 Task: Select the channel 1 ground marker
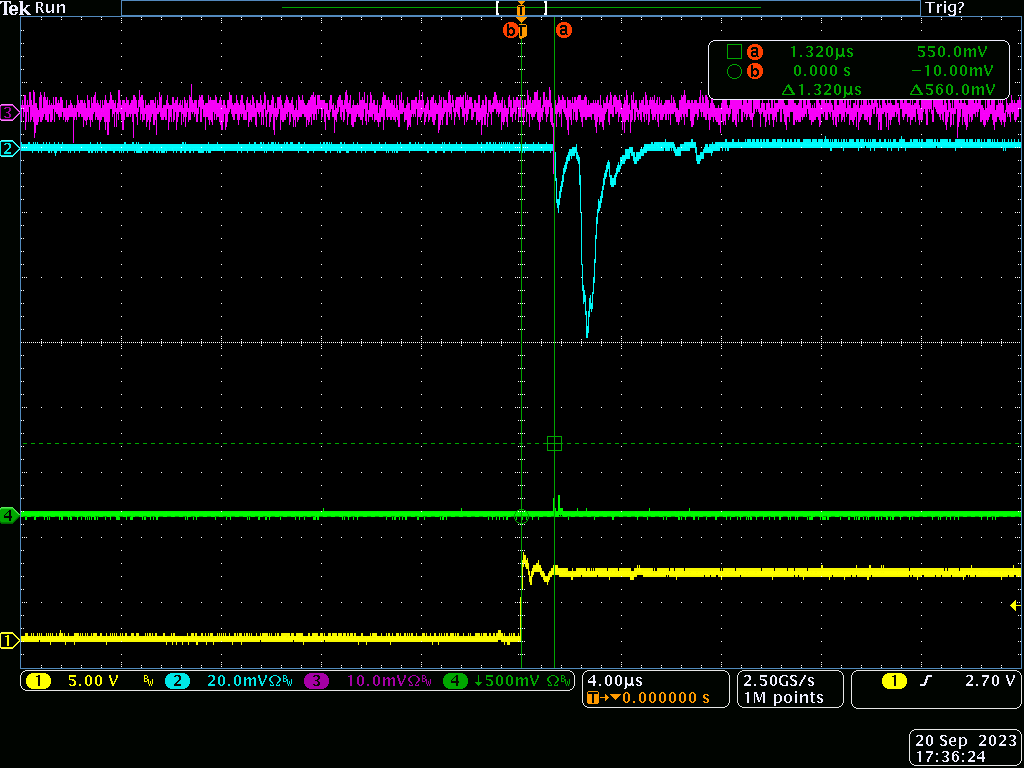[x=9, y=640]
